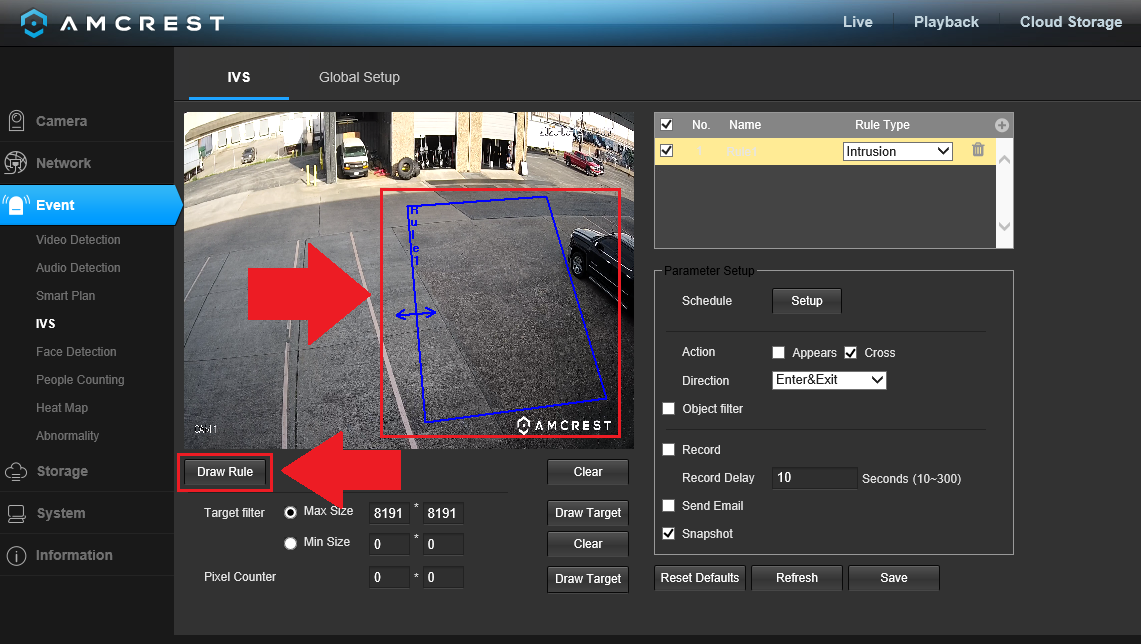Click the Camera sidebar icon
The height and width of the screenshot is (644, 1141).
click(x=16, y=121)
